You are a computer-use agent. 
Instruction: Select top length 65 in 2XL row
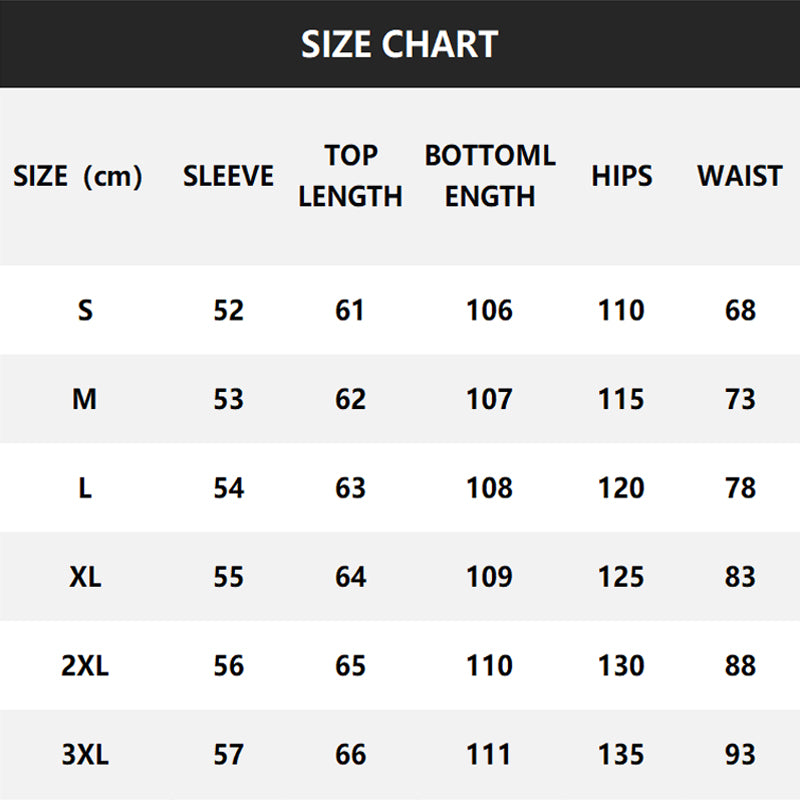[351, 666]
